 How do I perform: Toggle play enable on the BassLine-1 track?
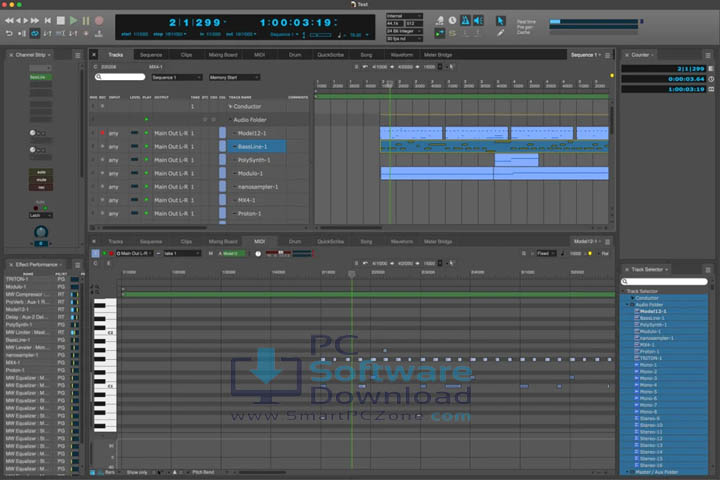(146, 147)
